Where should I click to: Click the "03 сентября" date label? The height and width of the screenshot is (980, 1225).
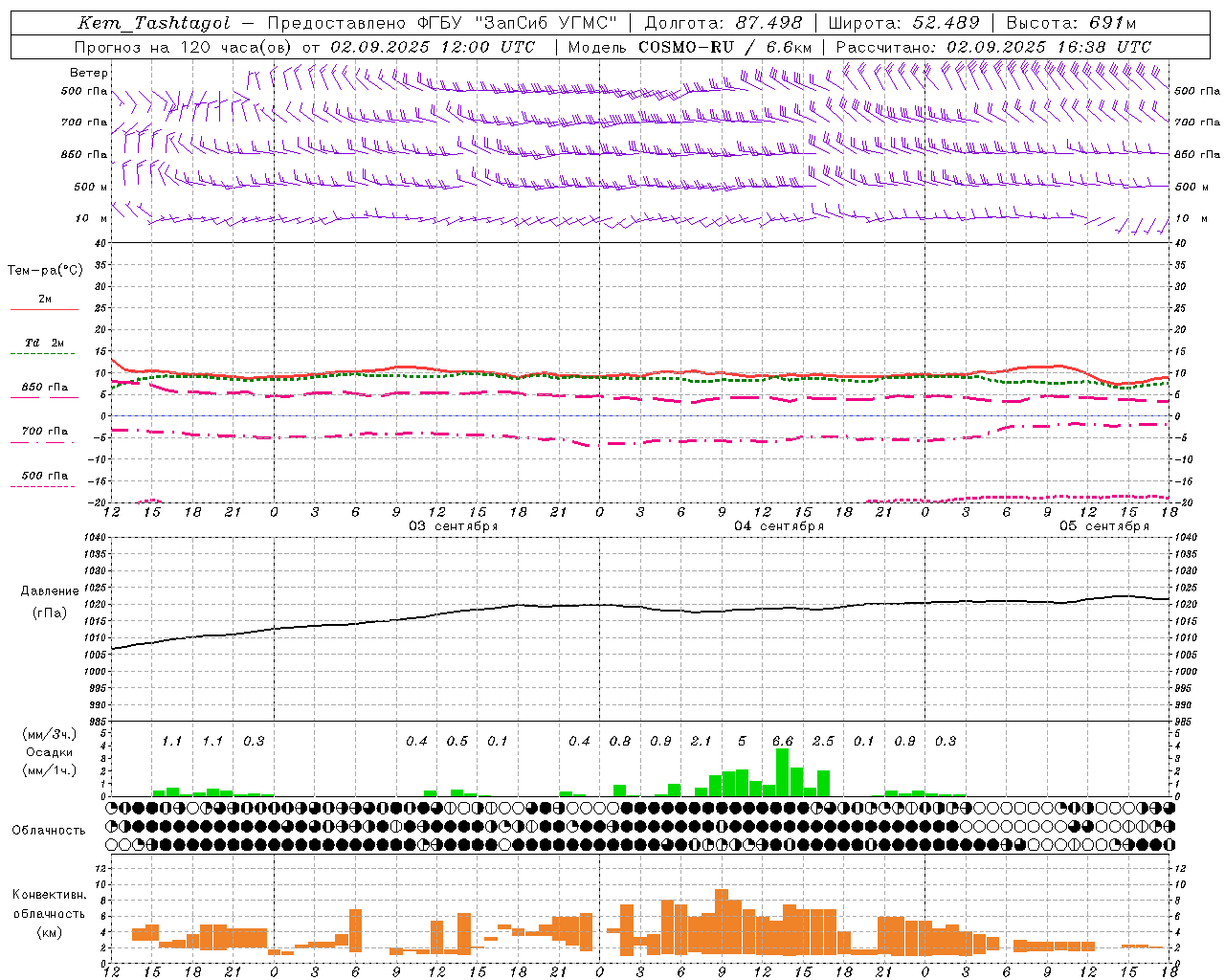(454, 526)
